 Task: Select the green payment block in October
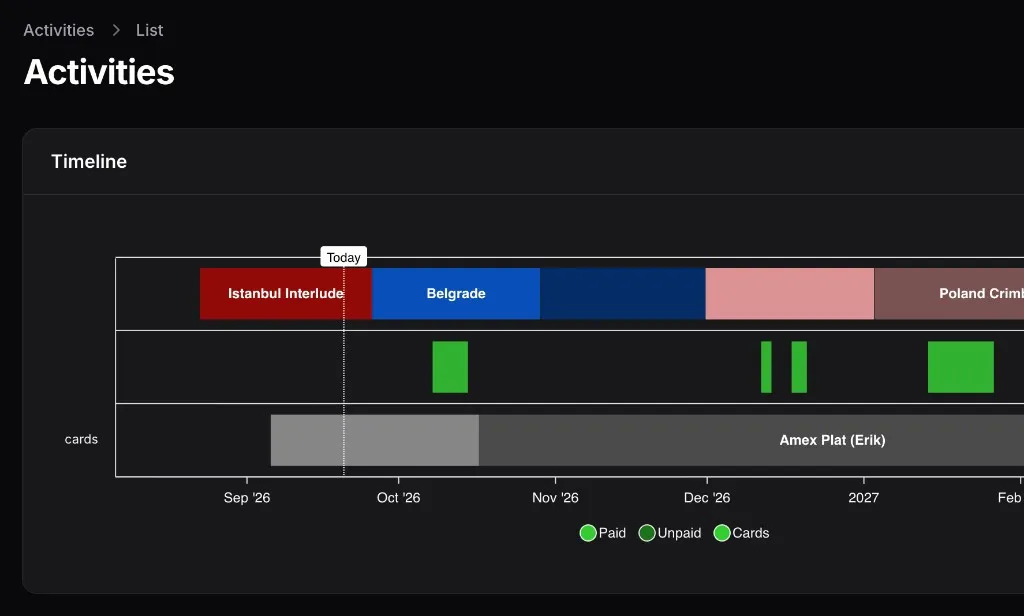450,367
